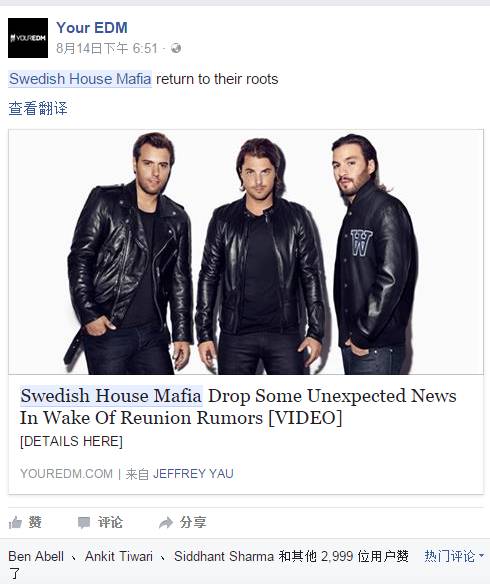Click the 分享 share button label
490x584 pixels.
(x=193, y=522)
